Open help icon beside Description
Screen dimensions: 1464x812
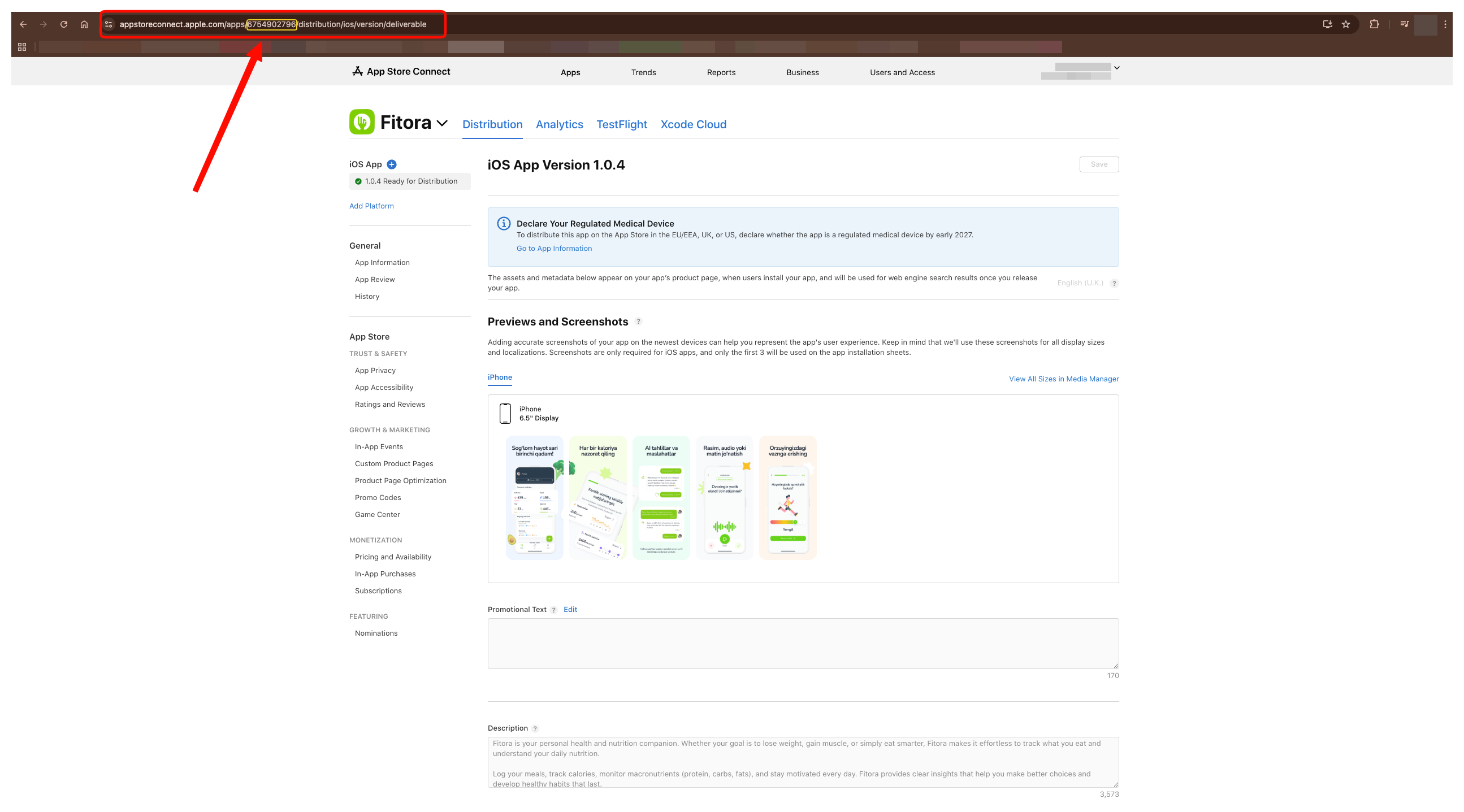click(535, 729)
